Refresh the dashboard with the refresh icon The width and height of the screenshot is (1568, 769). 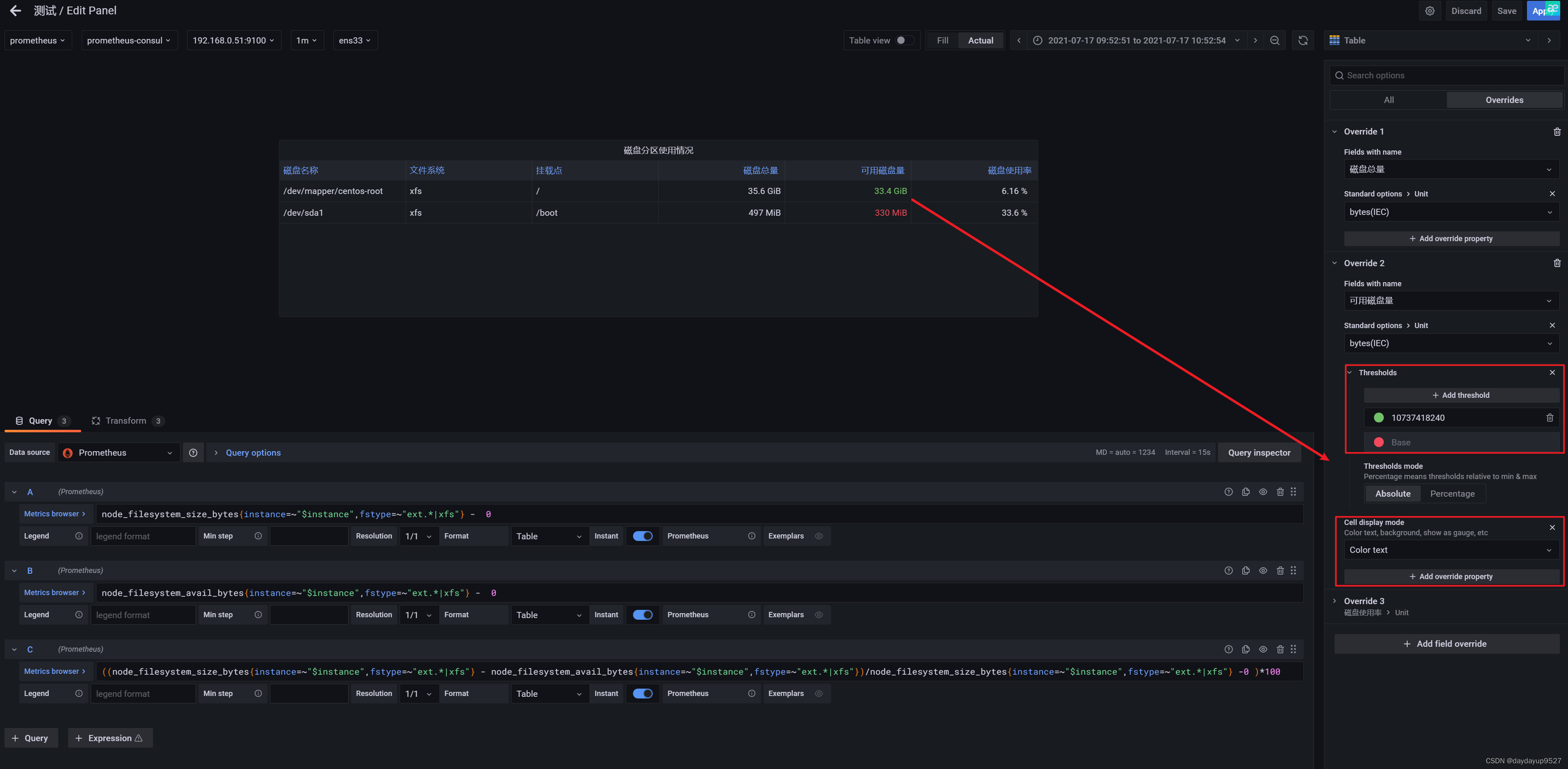click(1303, 40)
